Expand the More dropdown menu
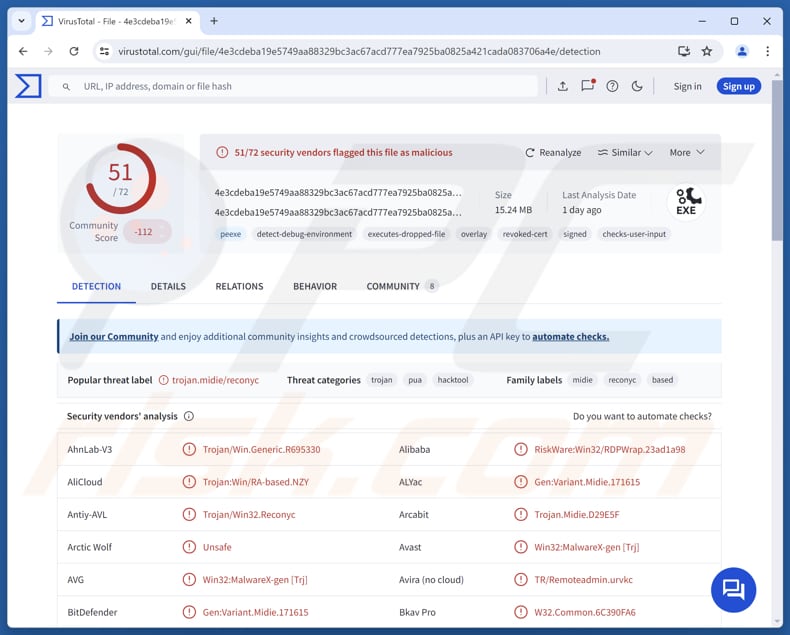This screenshot has height=635, width=790. [686, 153]
